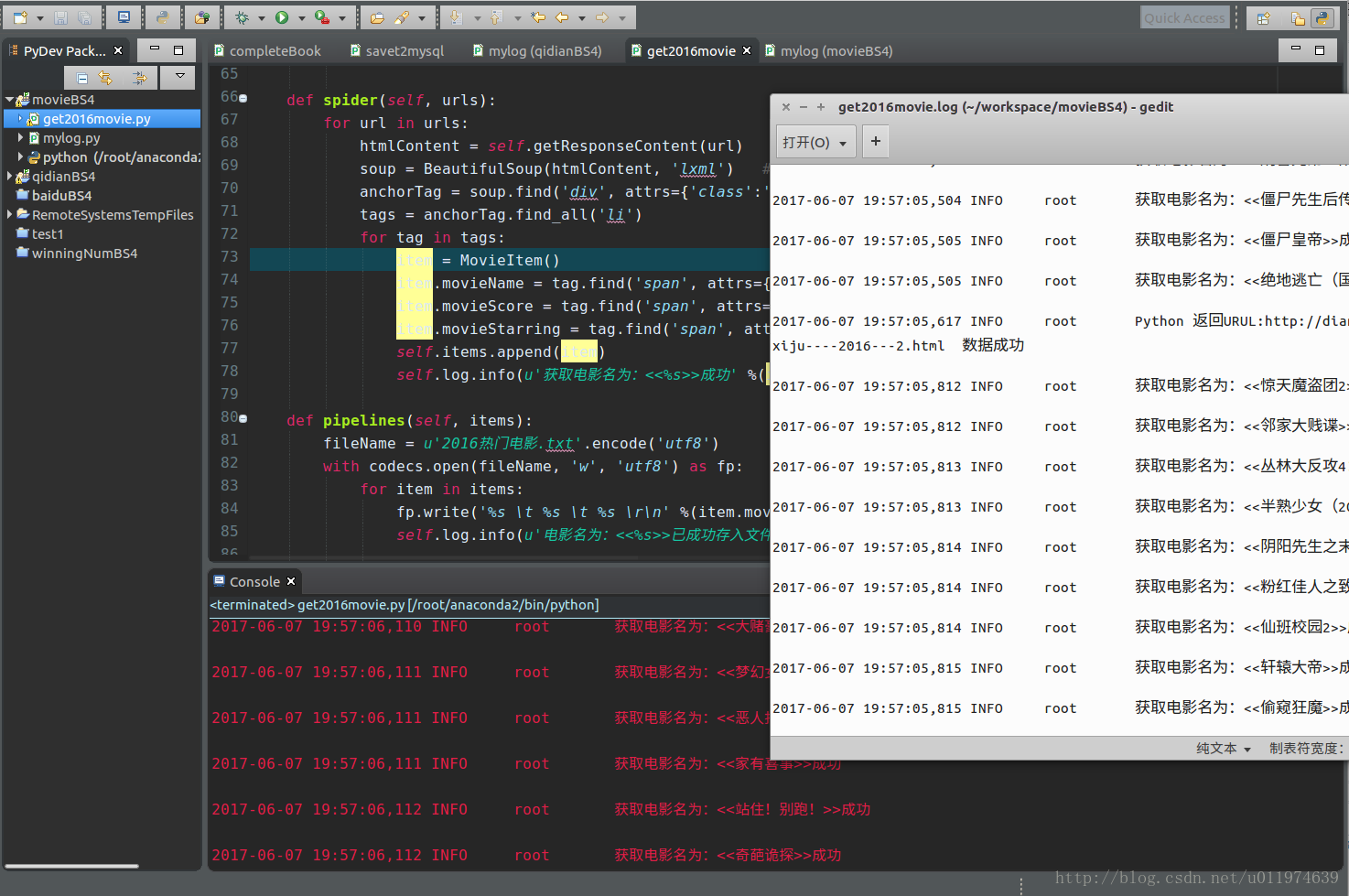The height and width of the screenshot is (896, 1349).
Task: Switch to the savet2mysql editor tab
Action: (x=404, y=51)
